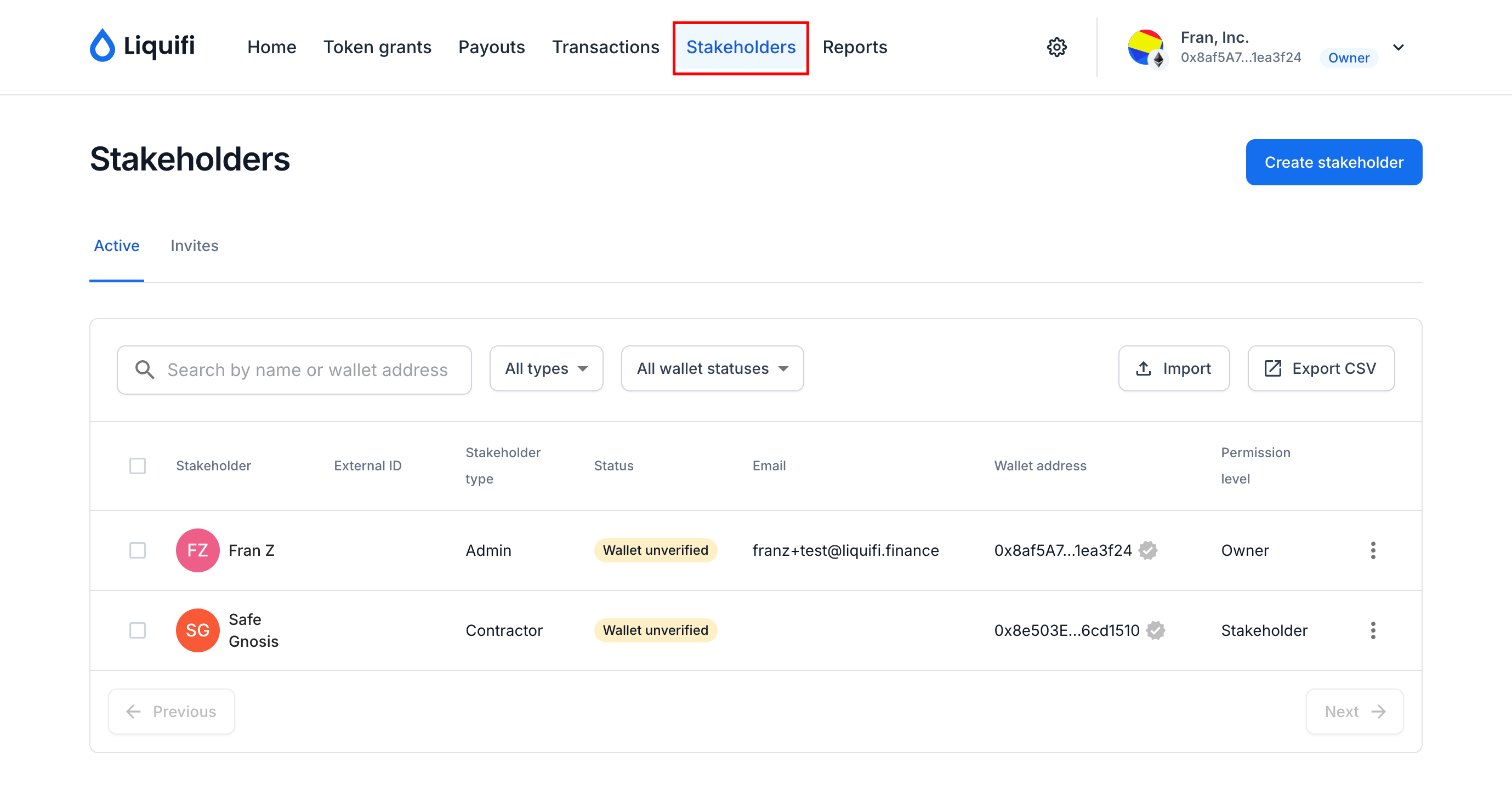Click the Next page button
The height and width of the screenshot is (785, 1512).
pos(1355,712)
